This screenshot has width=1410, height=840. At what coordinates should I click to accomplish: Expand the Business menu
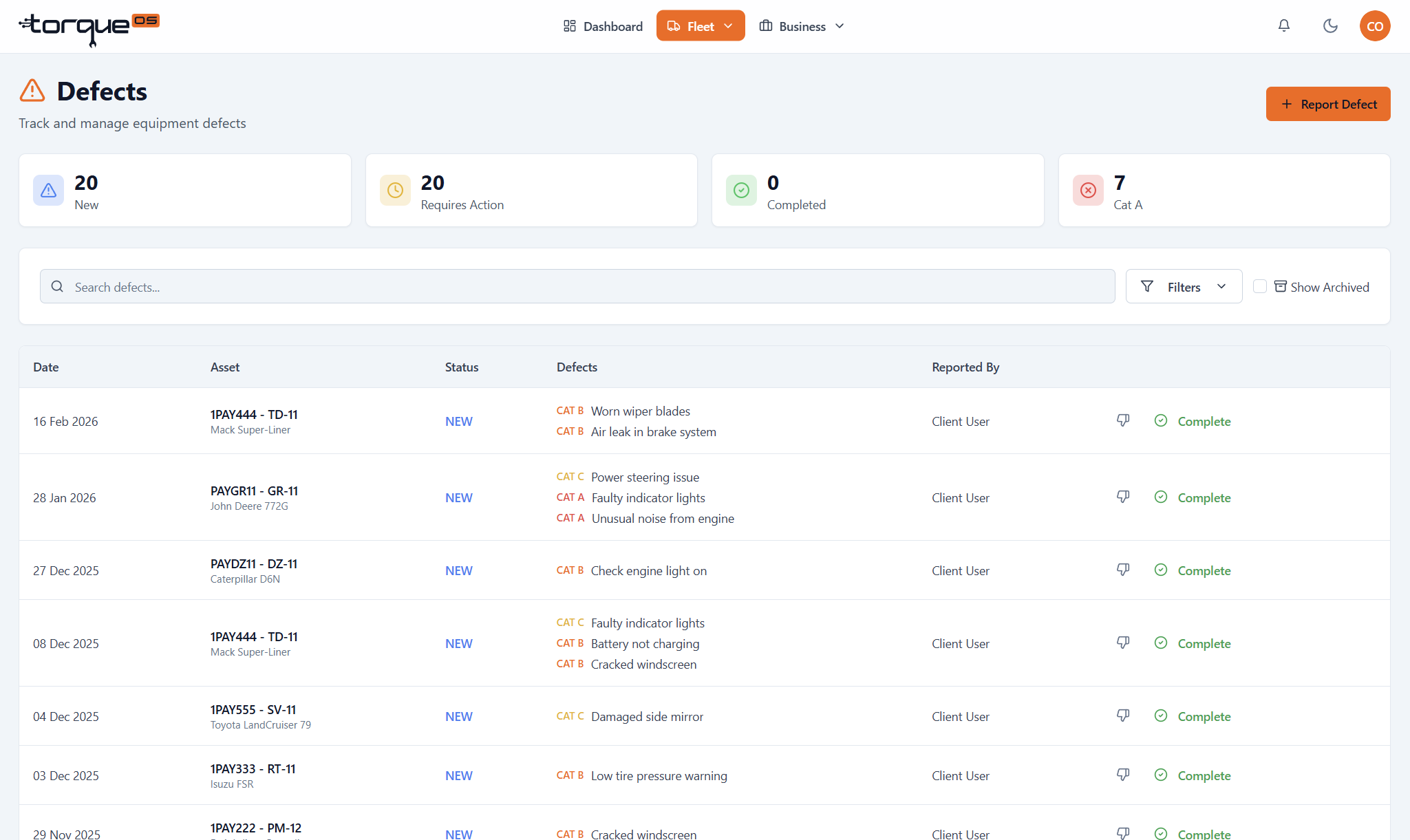pos(802,26)
